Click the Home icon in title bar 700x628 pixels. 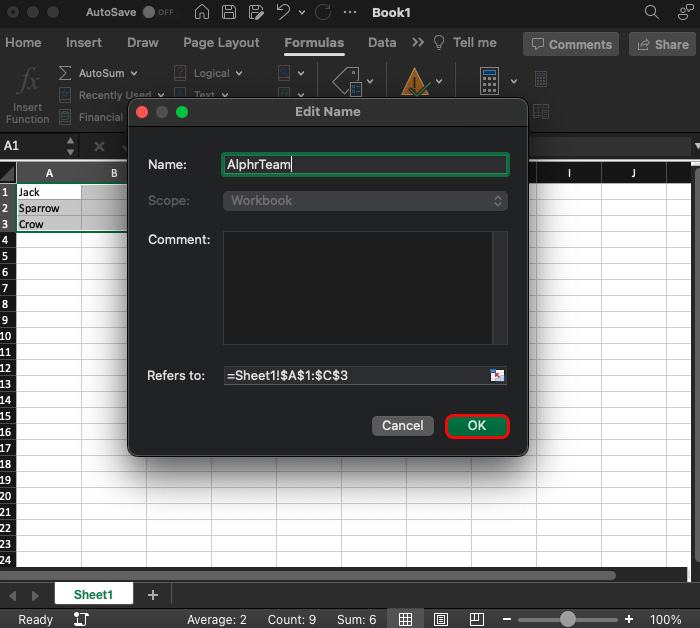point(203,13)
